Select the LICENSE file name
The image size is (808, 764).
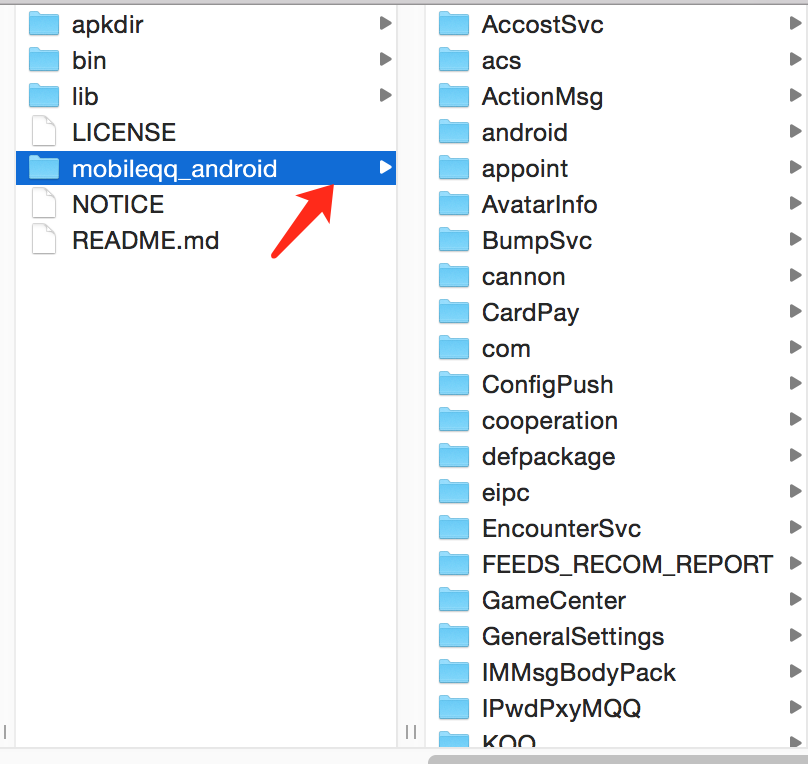point(124,132)
